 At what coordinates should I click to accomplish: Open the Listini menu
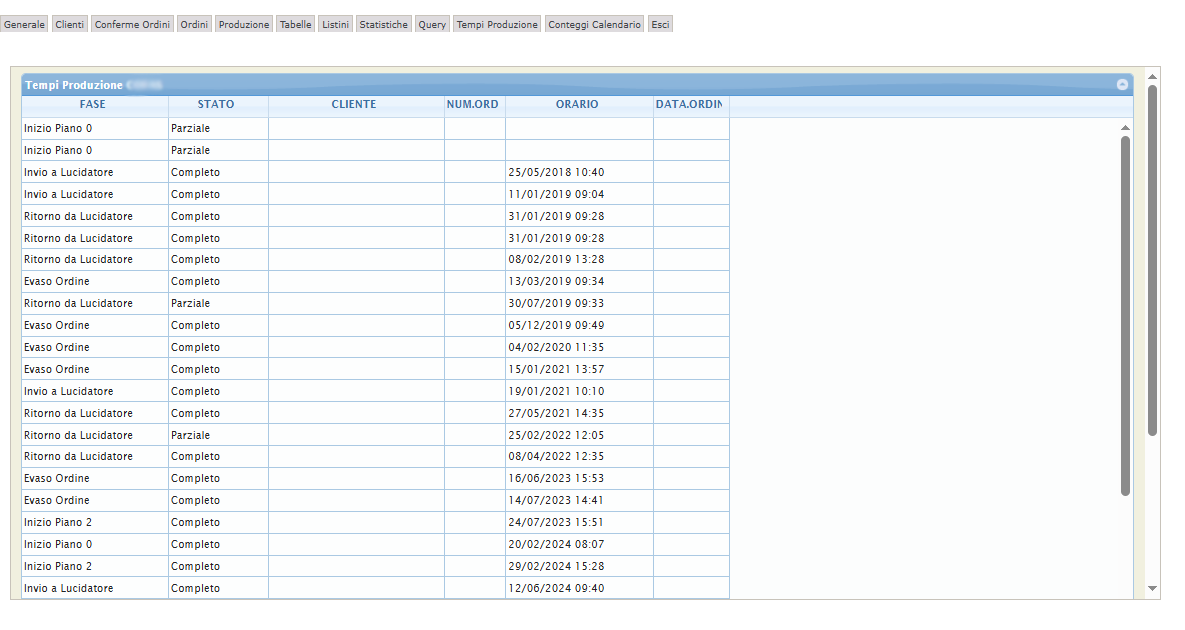point(336,24)
